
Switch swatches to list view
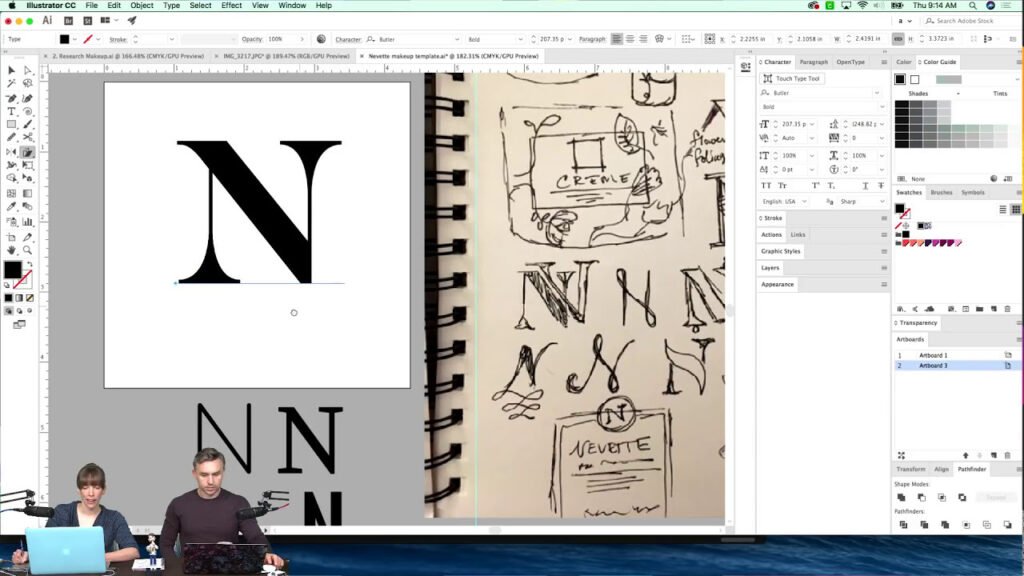click(x=1002, y=210)
